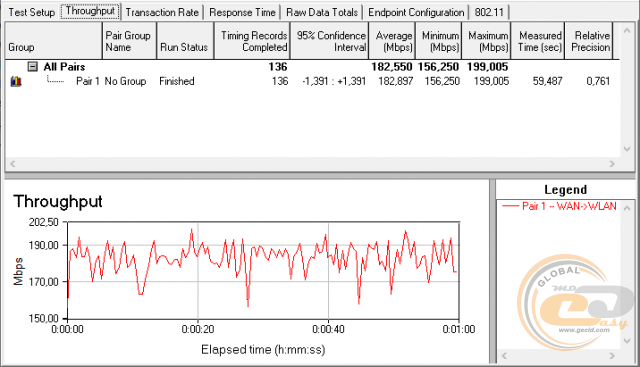This screenshot has width=640, height=367.
Task: Click the Pair 1 chart icon
Action: pos(16,81)
